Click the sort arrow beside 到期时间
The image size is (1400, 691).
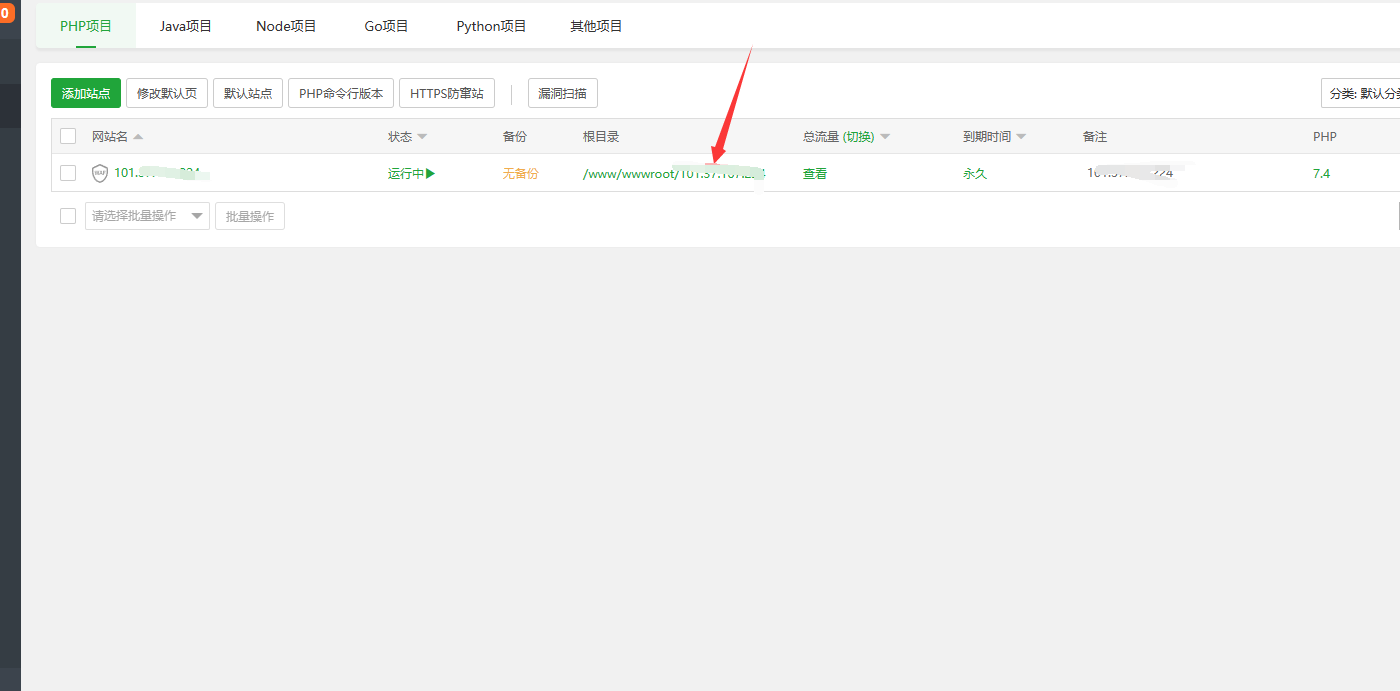pyautogui.click(x=1021, y=137)
